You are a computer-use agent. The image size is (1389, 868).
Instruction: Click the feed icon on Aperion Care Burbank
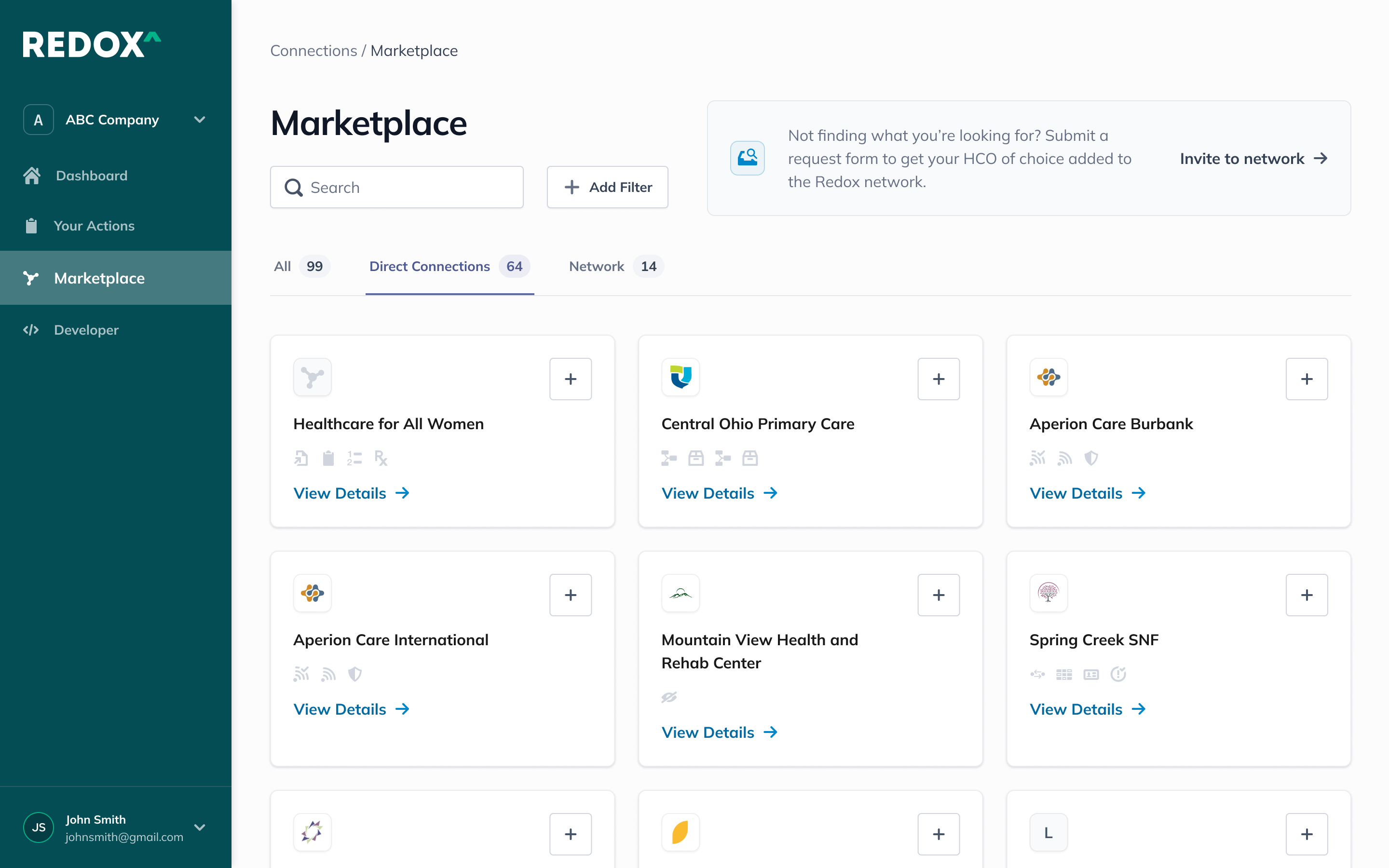click(x=1065, y=458)
